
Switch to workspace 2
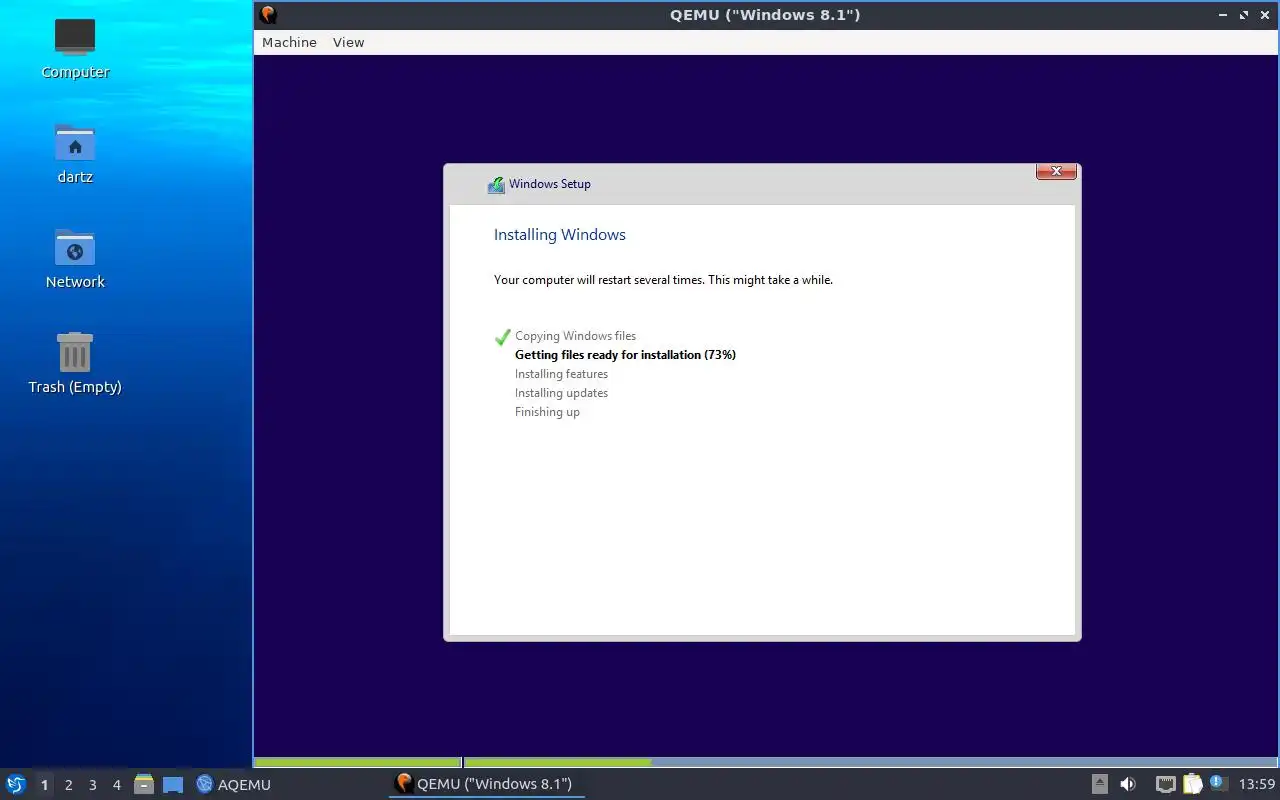(68, 784)
